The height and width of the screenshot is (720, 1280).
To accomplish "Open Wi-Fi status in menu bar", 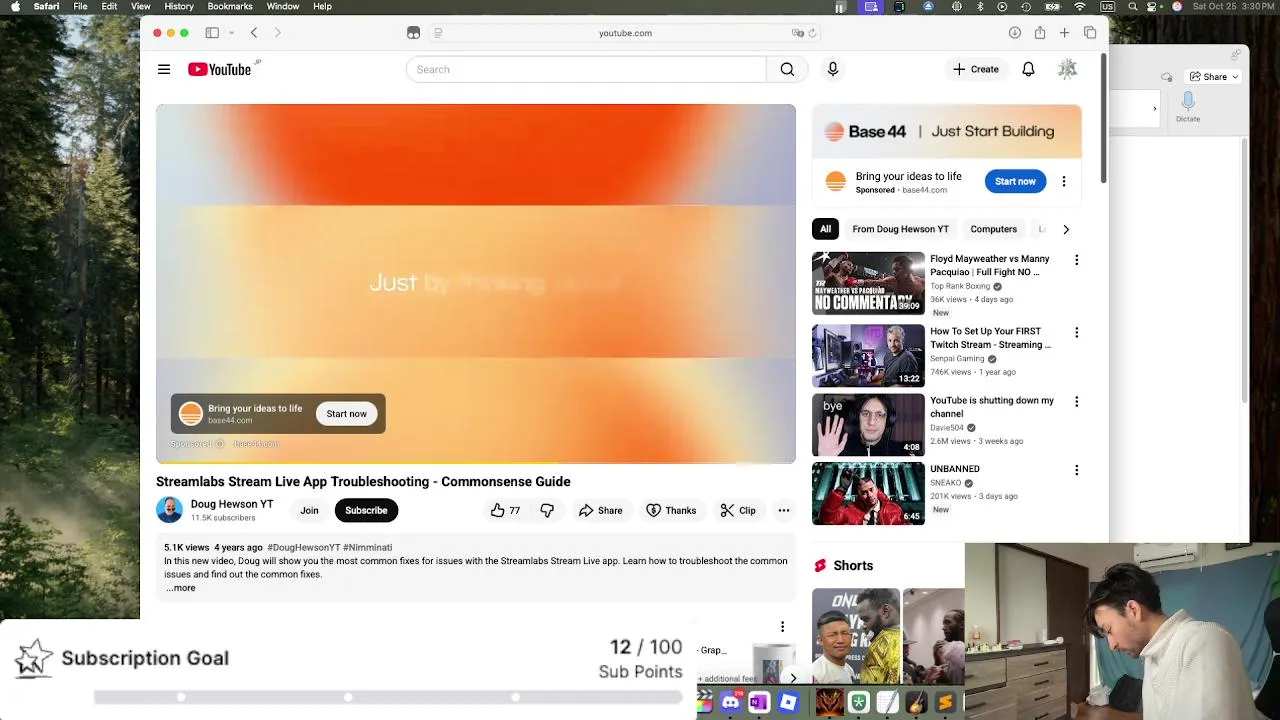I will (1080, 6).
